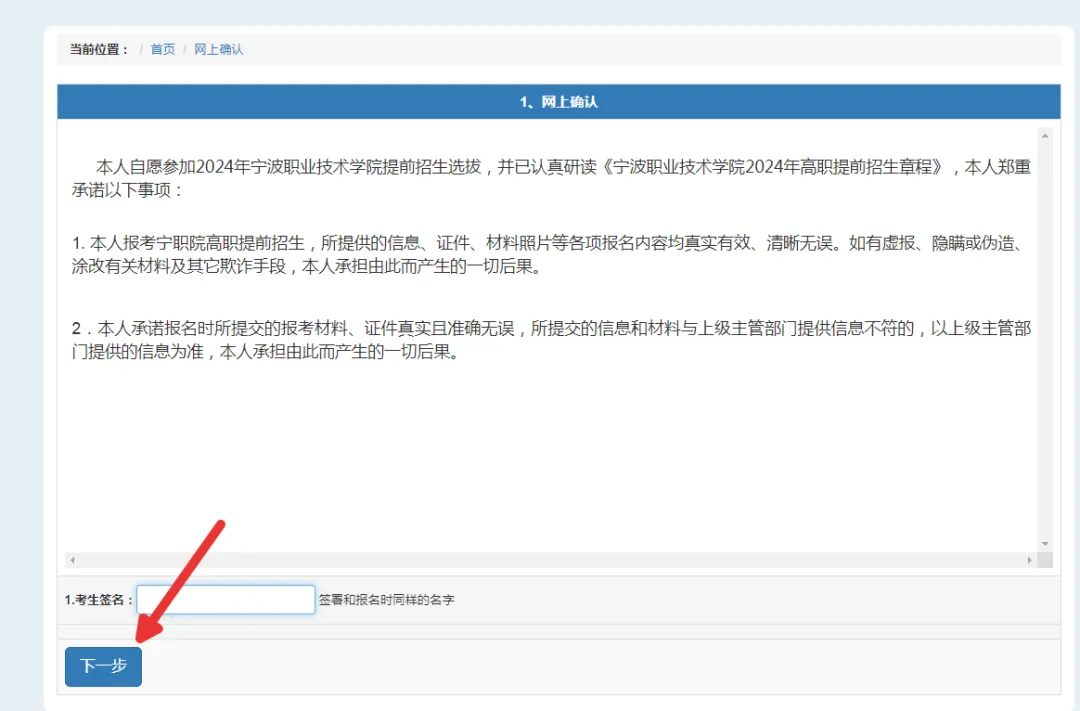This screenshot has height=711, width=1080.
Task: Click the vertical scrollbar track of agreement
Action: [1045, 340]
